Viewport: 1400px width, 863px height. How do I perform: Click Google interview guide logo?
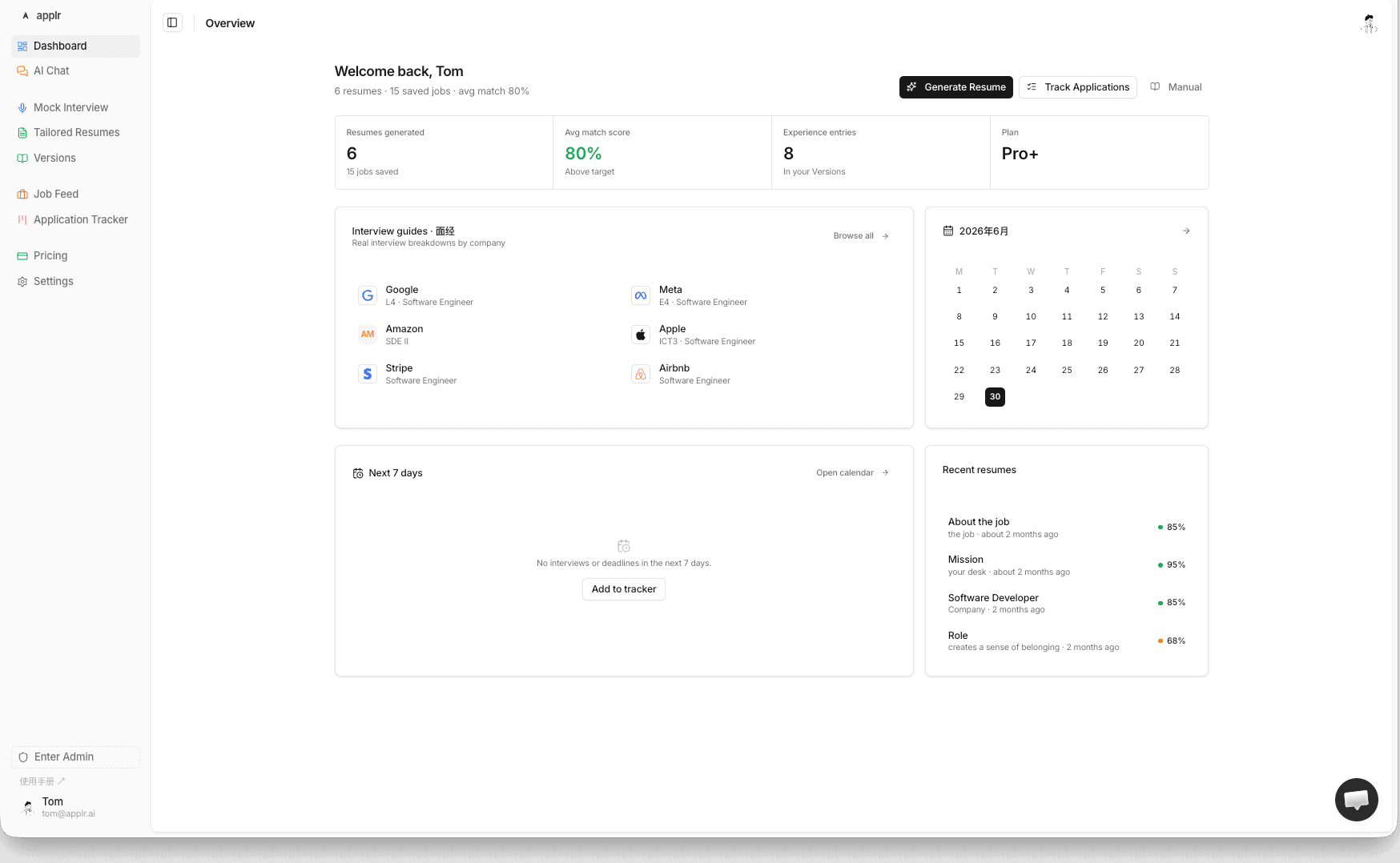click(x=368, y=295)
